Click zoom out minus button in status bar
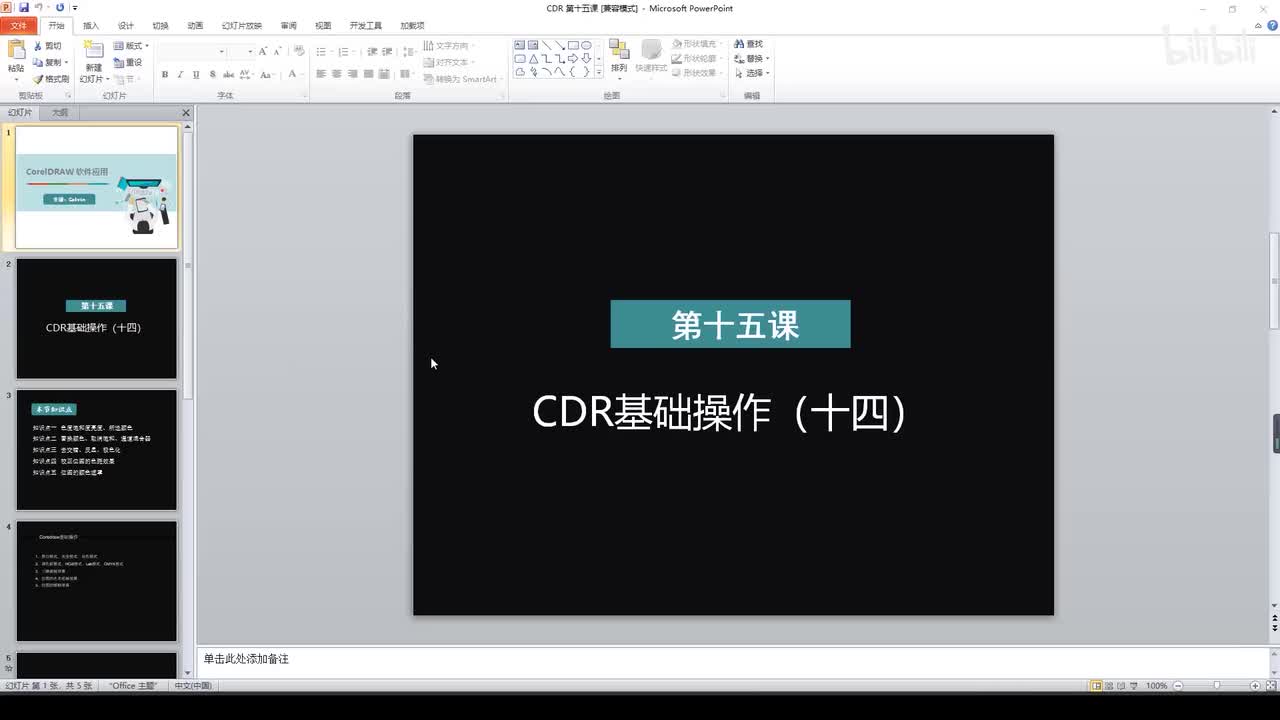The image size is (1280, 720). click(1178, 686)
